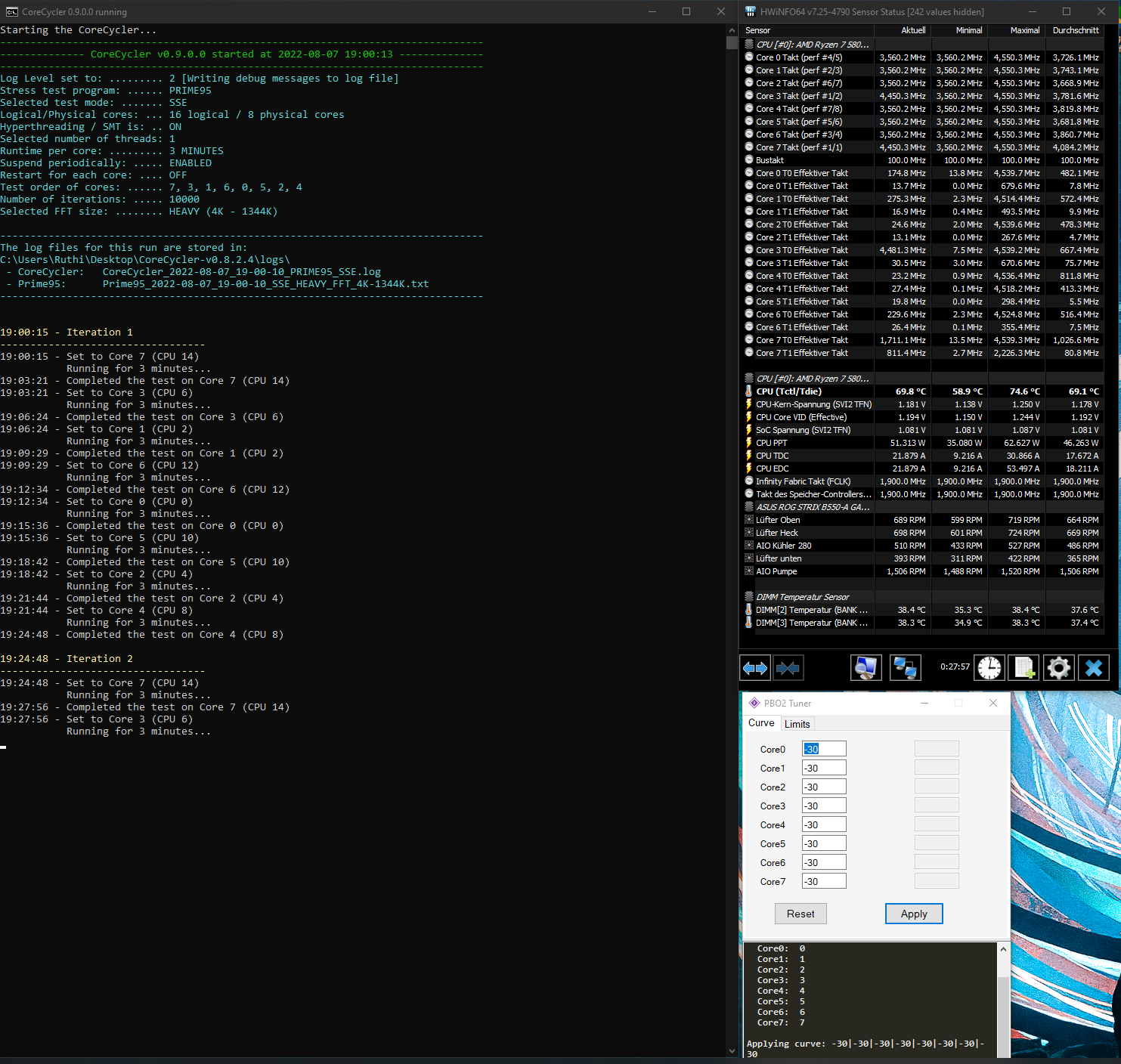Click the Durchschnitt column header

[x=1074, y=30]
